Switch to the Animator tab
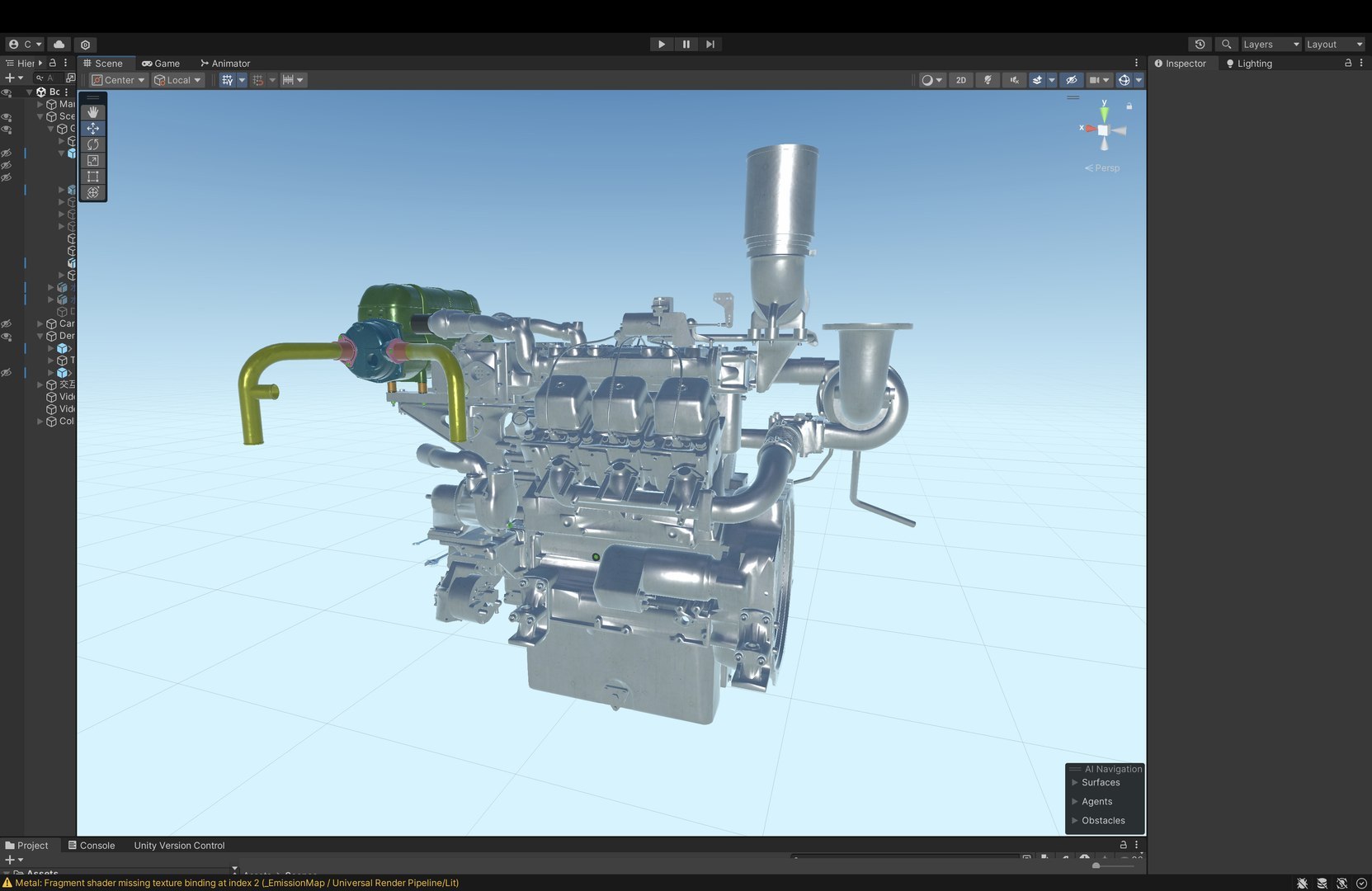 tap(225, 64)
